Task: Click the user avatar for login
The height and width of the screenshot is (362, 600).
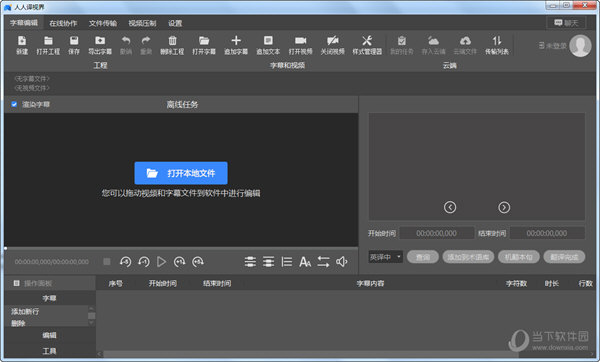Action: (x=580, y=46)
